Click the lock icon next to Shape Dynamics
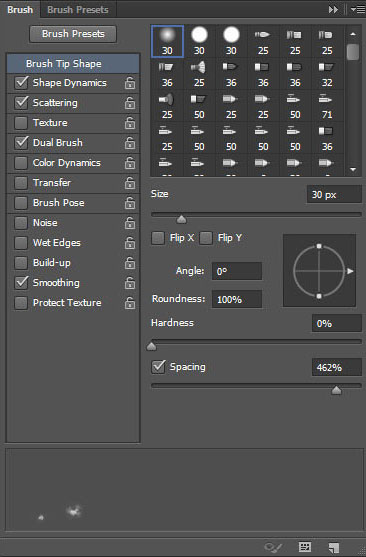 point(130,83)
